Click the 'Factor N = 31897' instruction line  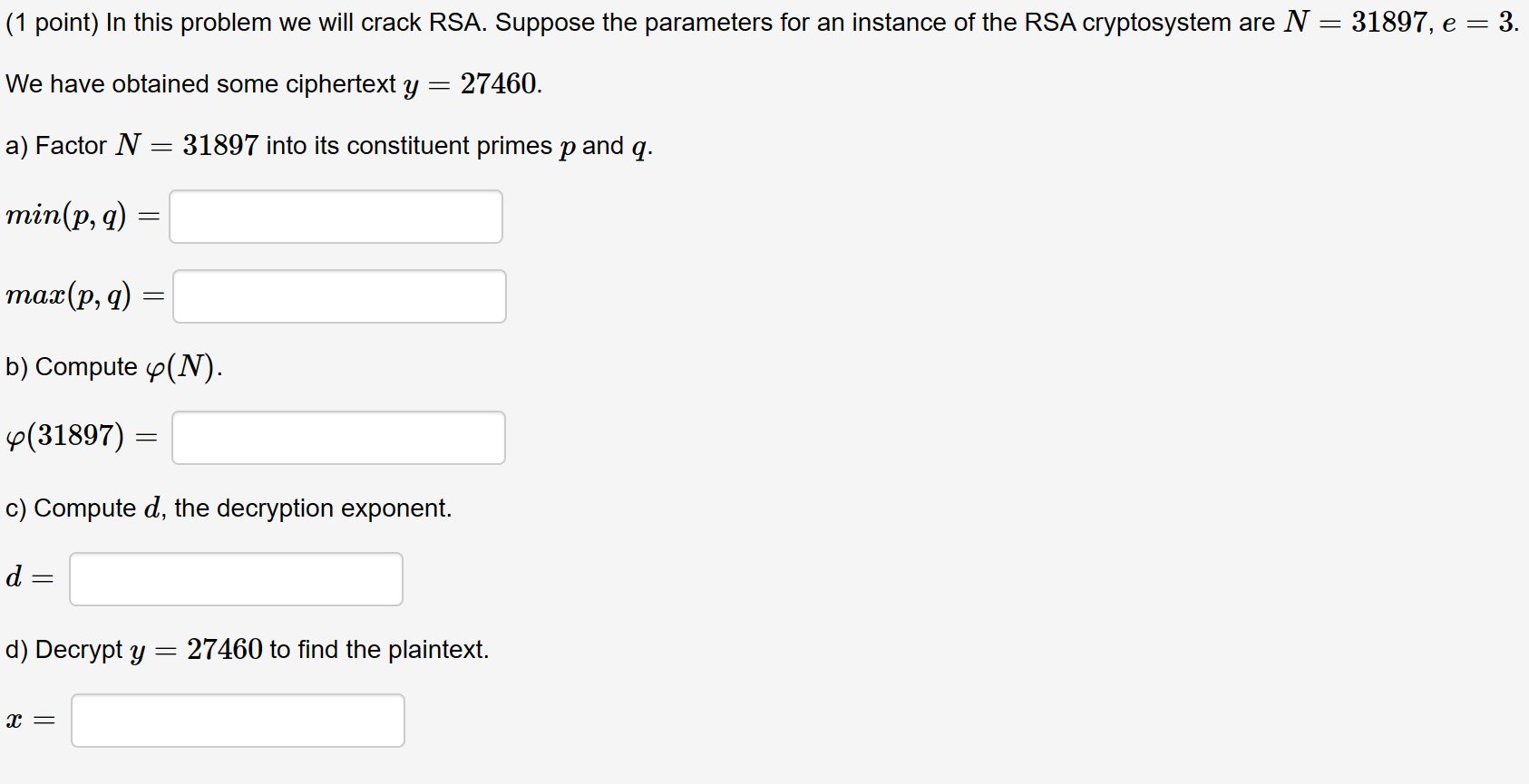click(x=326, y=145)
